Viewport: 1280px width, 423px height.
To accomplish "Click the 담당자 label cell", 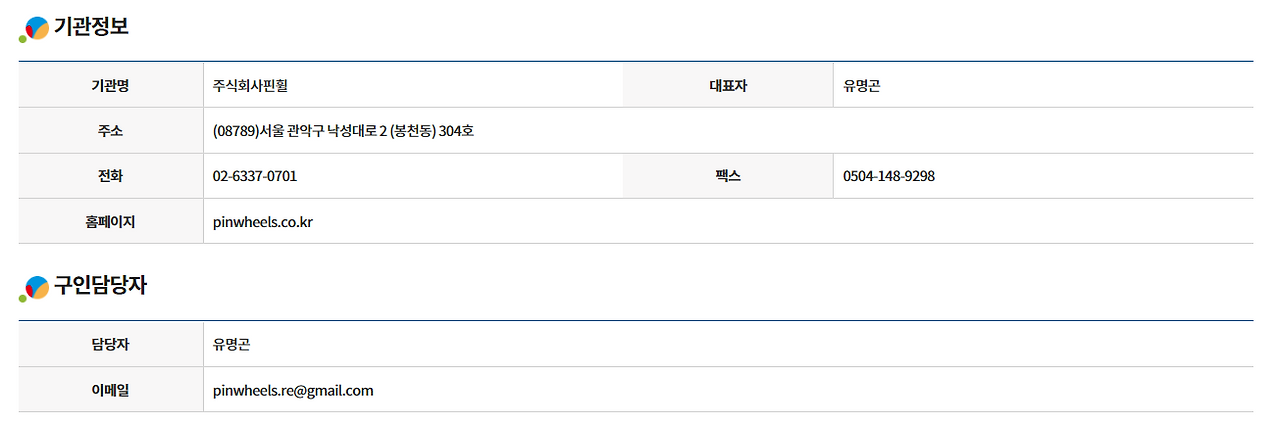I will (x=110, y=345).
